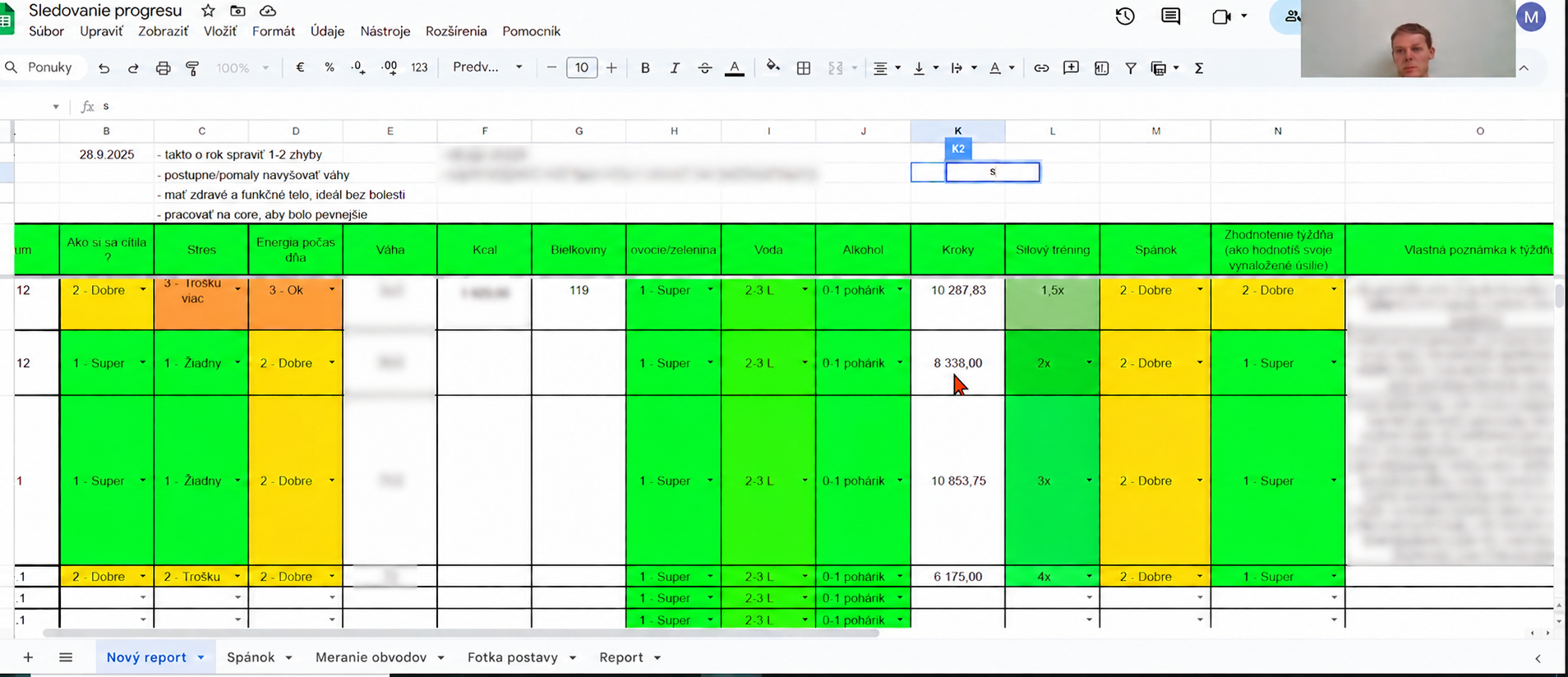This screenshot has width=1568, height=677.
Task: Open the horizontal align dropdown
Action: (887, 68)
